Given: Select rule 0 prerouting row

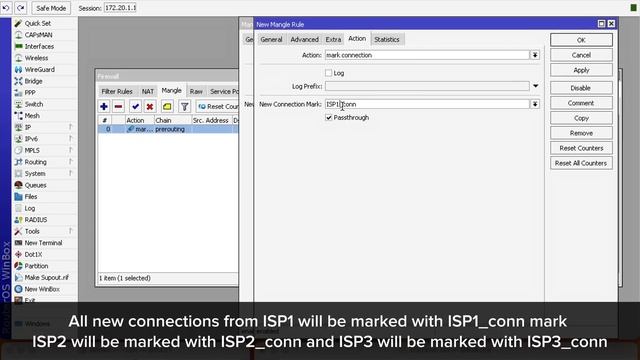Looking at the screenshot, I should [x=168, y=129].
